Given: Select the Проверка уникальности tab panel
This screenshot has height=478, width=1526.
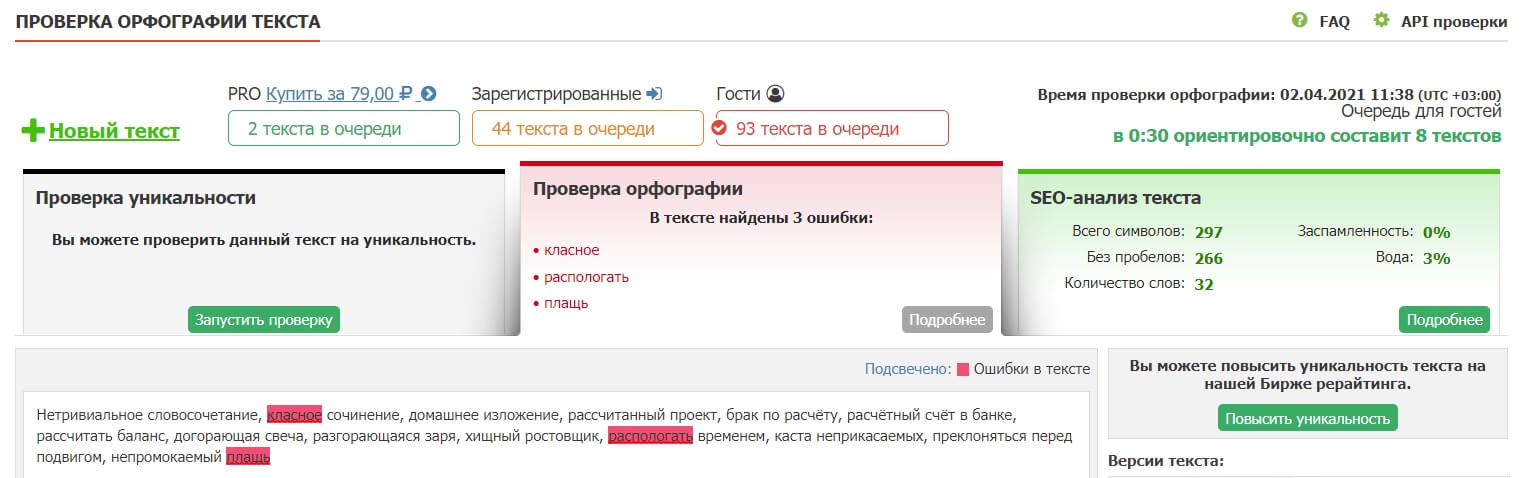Looking at the screenshot, I should tap(264, 252).
